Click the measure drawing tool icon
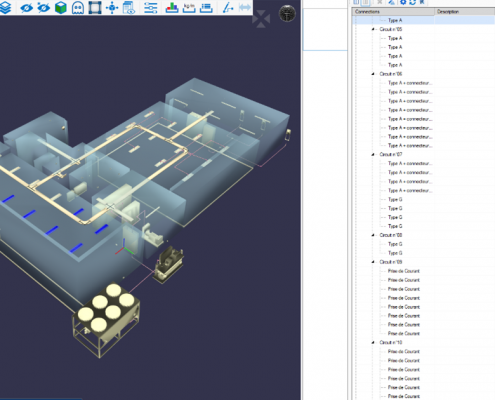This screenshot has width=495, height=400. click(228, 8)
